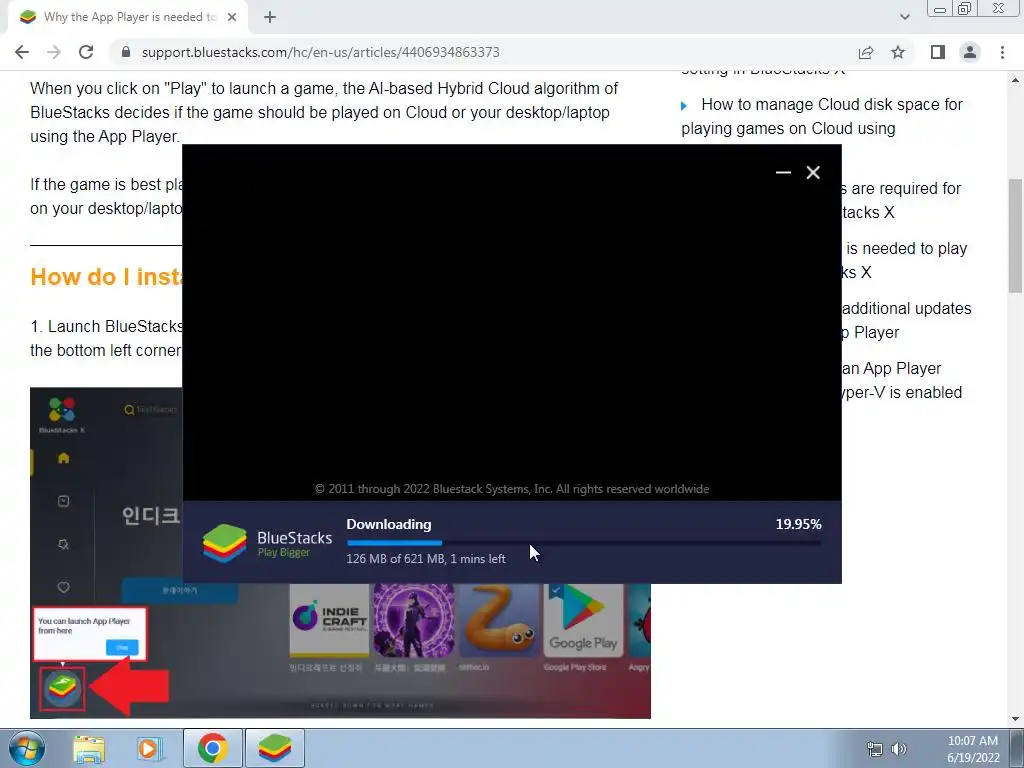Open File Explorer from taskbar
1024x768 pixels.
click(x=89, y=748)
